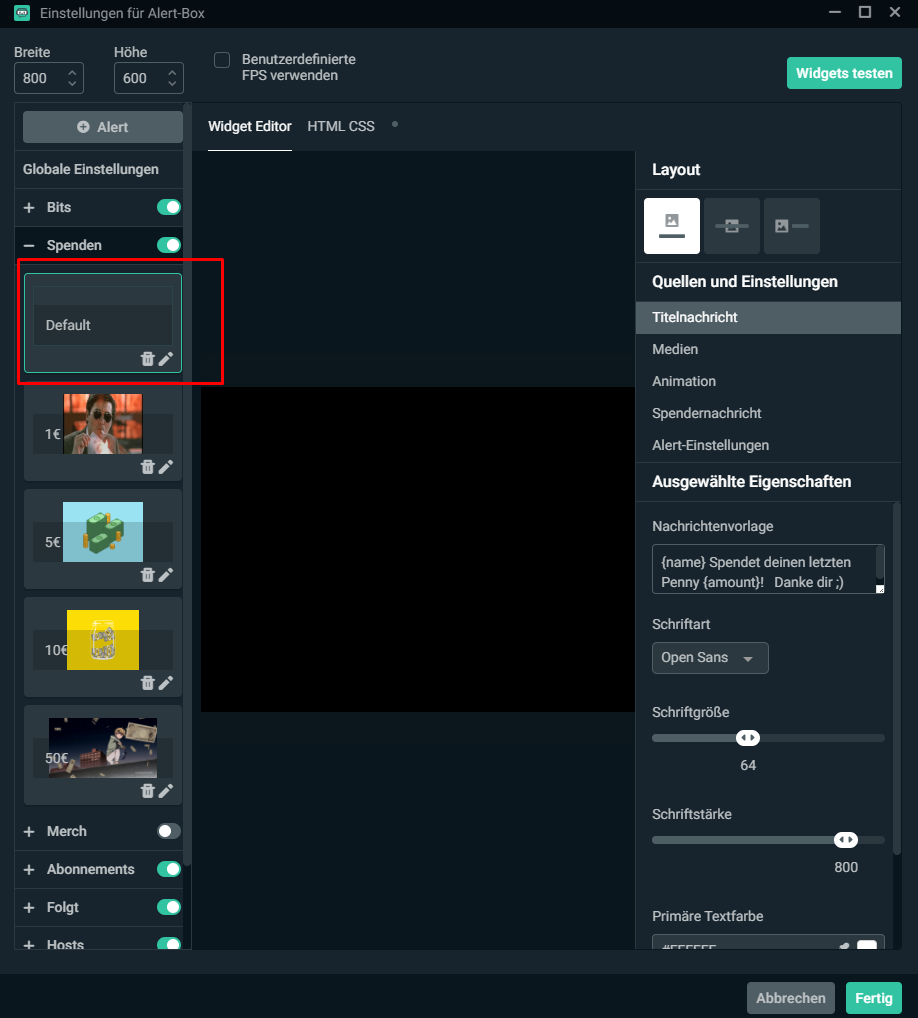Click the Widgets testen button
This screenshot has width=918, height=1018.
[844, 73]
